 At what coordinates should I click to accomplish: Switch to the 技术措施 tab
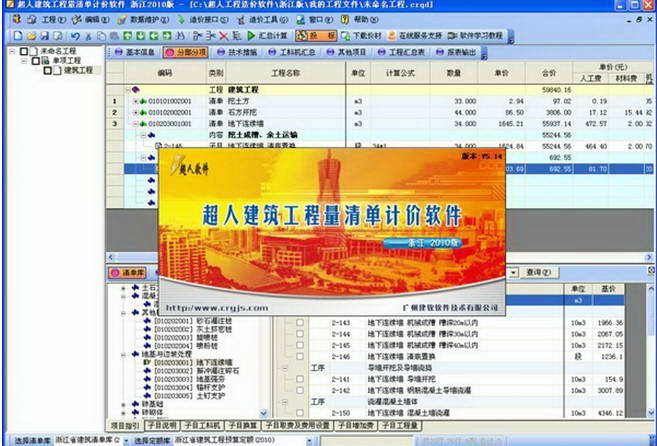[237, 52]
